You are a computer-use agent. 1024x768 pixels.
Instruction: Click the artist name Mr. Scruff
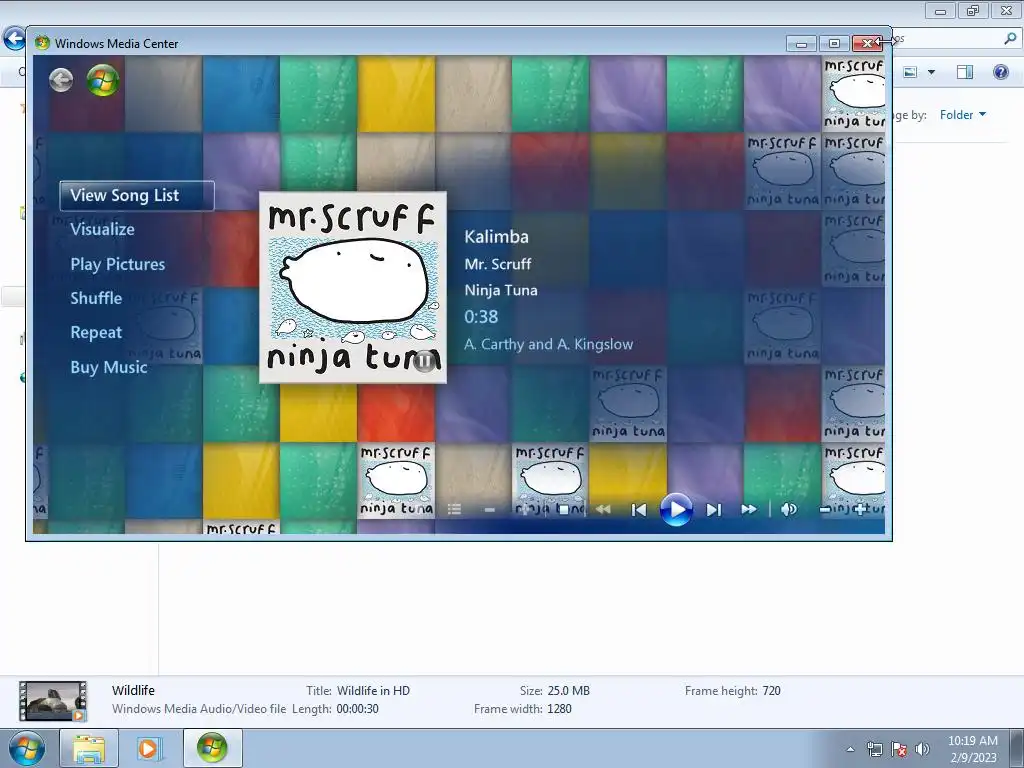[x=498, y=264]
